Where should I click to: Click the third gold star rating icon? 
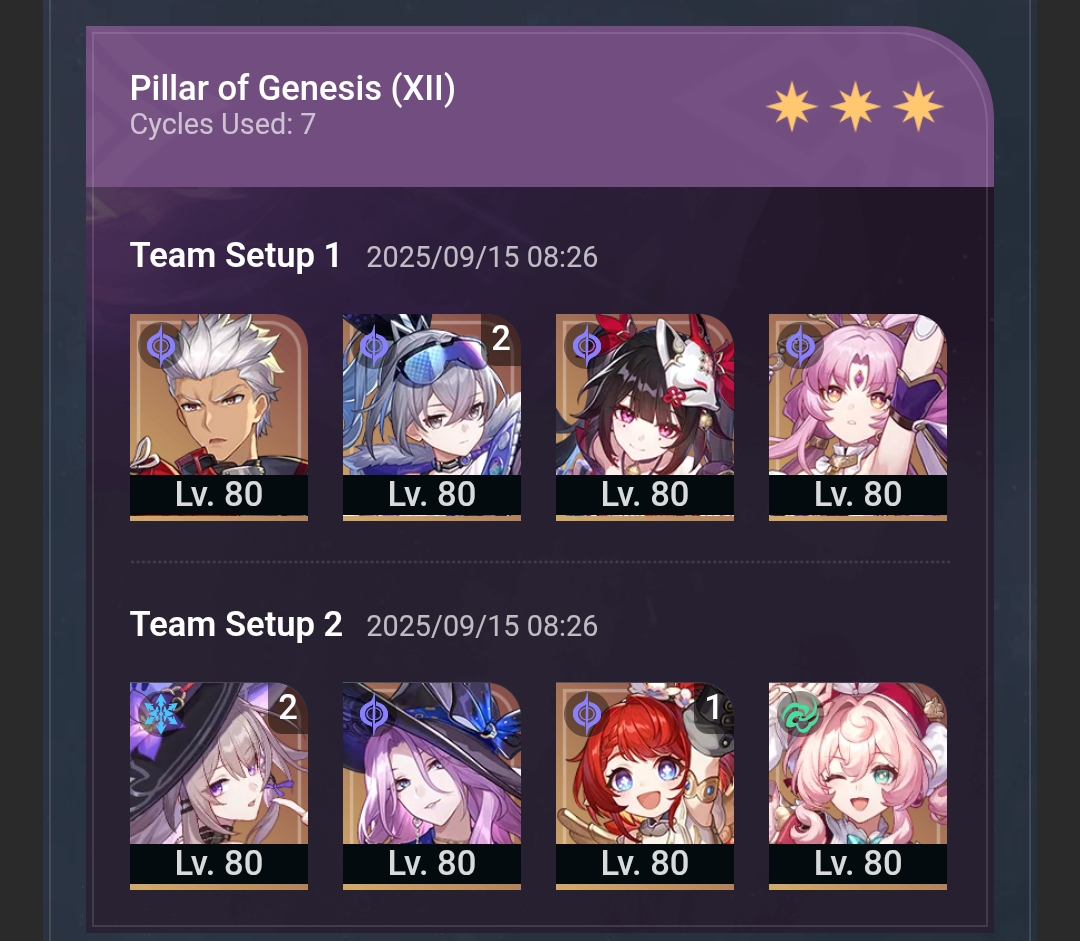click(918, 107)
